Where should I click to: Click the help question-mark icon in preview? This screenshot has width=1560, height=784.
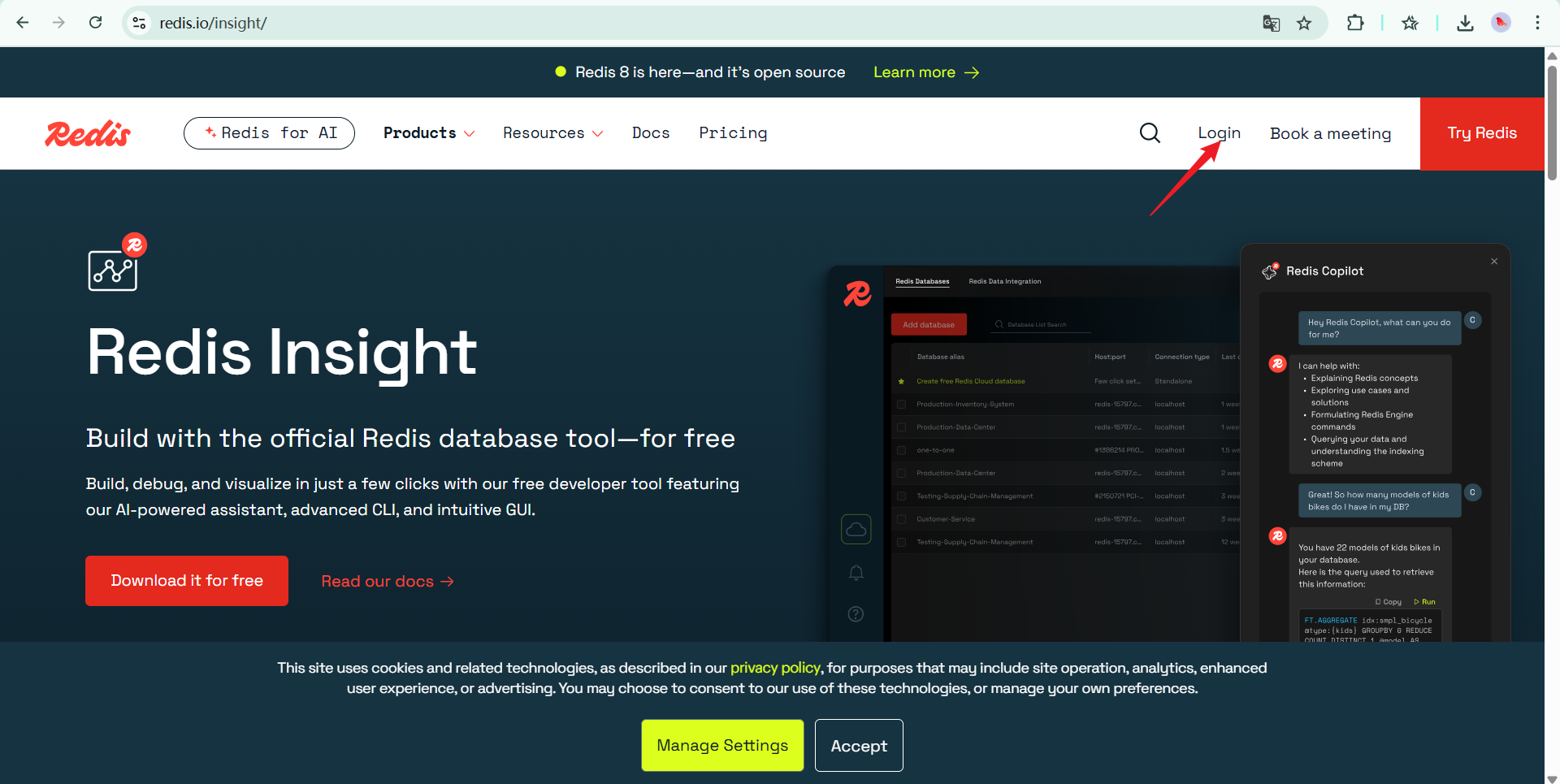click(x=856, y=614)
